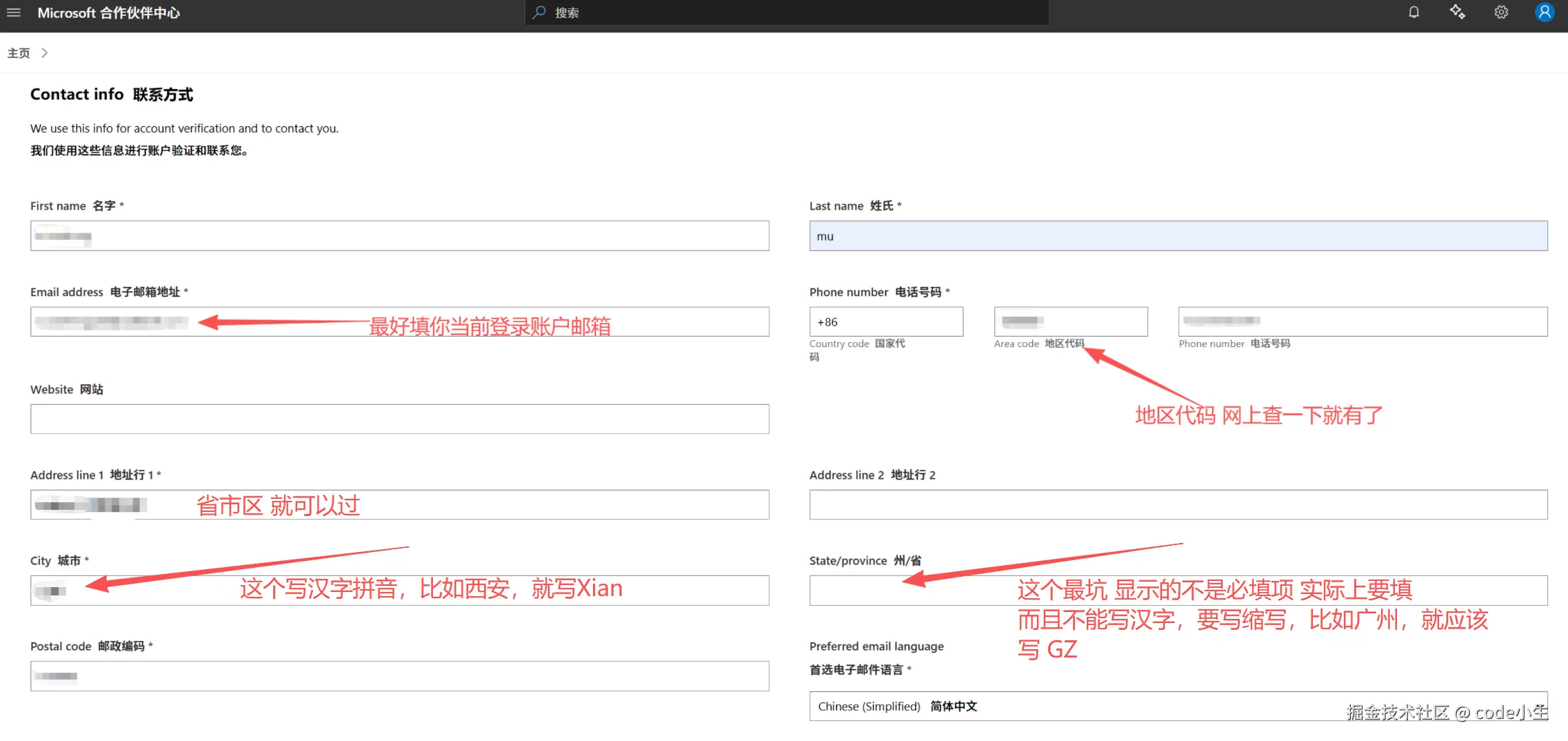The image size is (1568, 741).
Task: Click the Phone number 电话号码 heading label
Action: [x=879, y=292]
